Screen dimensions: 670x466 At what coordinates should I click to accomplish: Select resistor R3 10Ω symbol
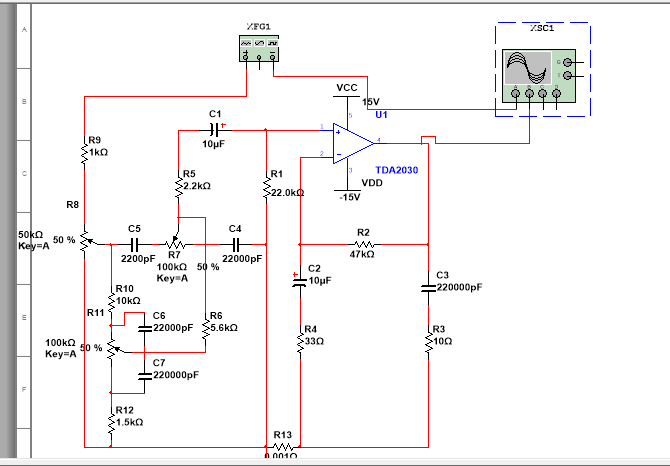[429, 343]
